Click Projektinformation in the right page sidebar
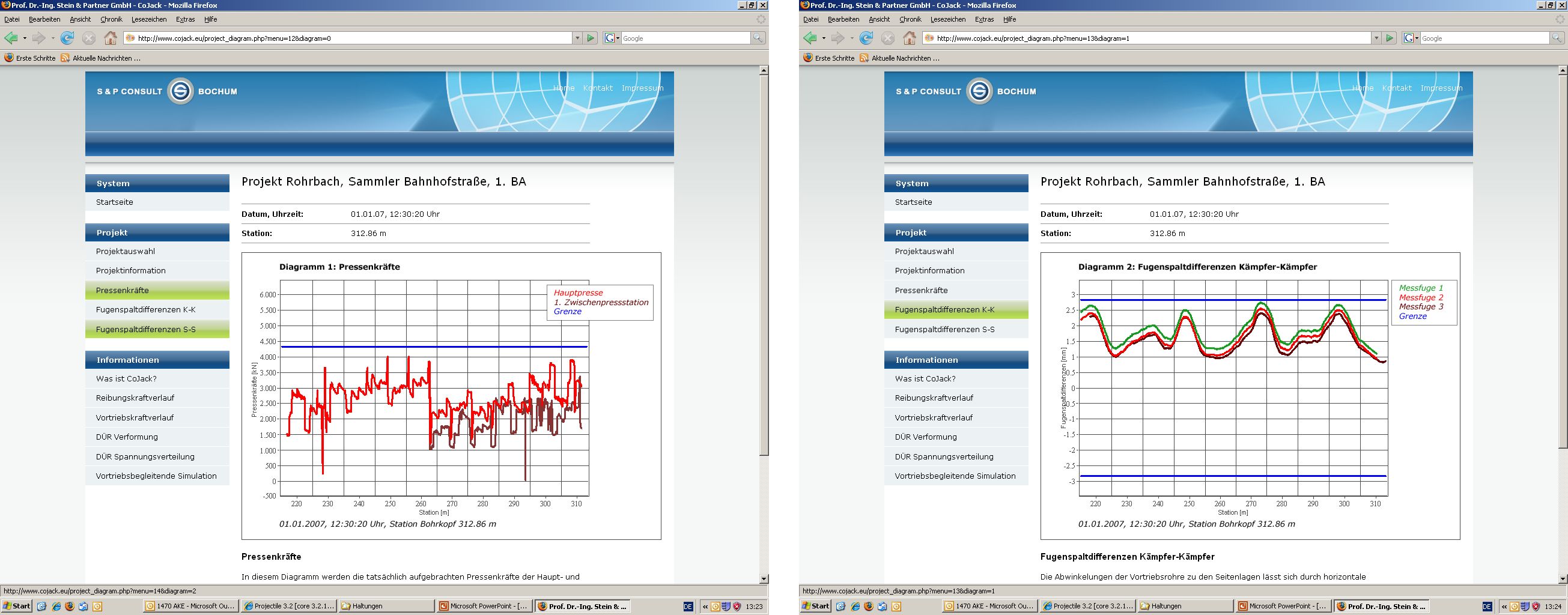1568x615 pixels. (x=929, y=271)
